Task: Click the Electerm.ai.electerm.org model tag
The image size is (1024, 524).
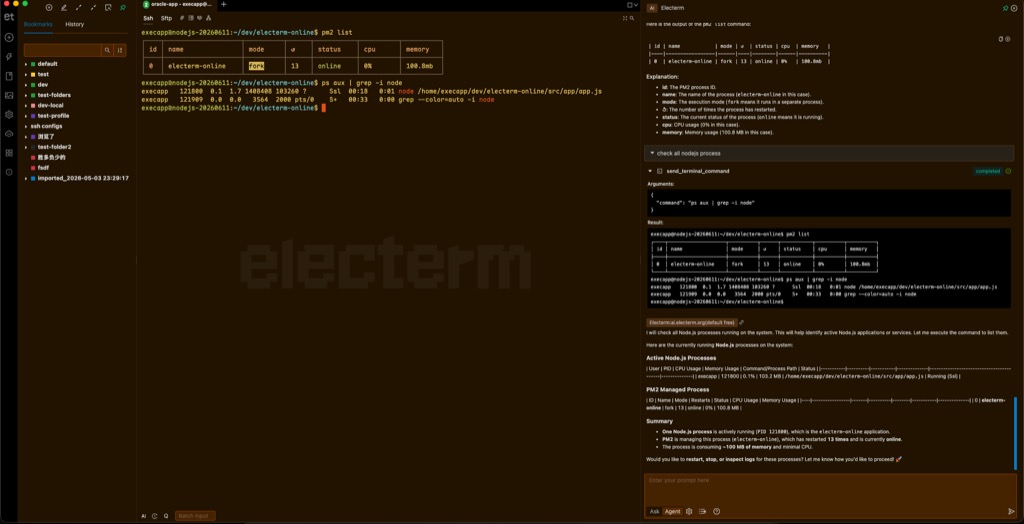Action: [x=692, y=323]
